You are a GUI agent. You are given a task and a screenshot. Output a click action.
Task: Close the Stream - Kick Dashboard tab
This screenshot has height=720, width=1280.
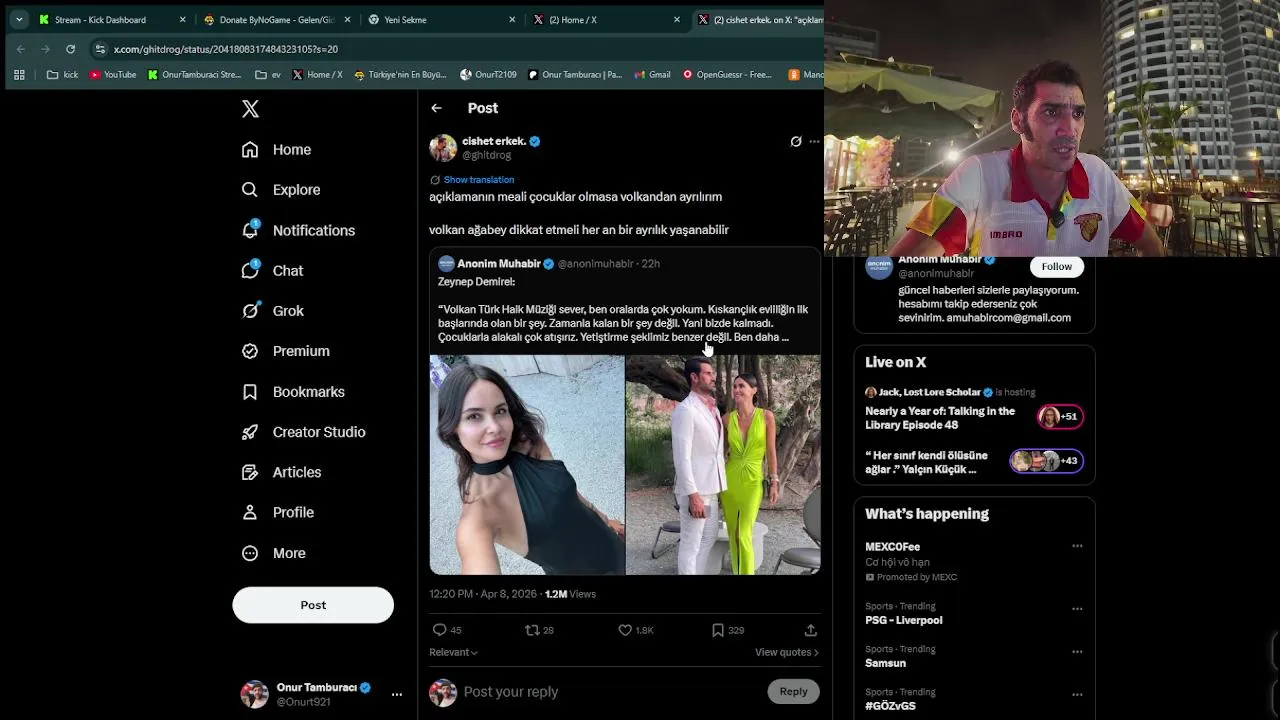(x=182, y=19)
